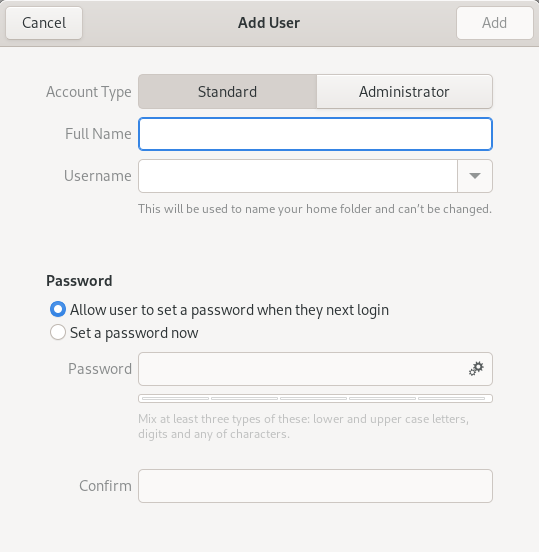The height and width of the screenshot is (552, 539).
Task: Switch account type to Administrator
Action: point(404,92)
